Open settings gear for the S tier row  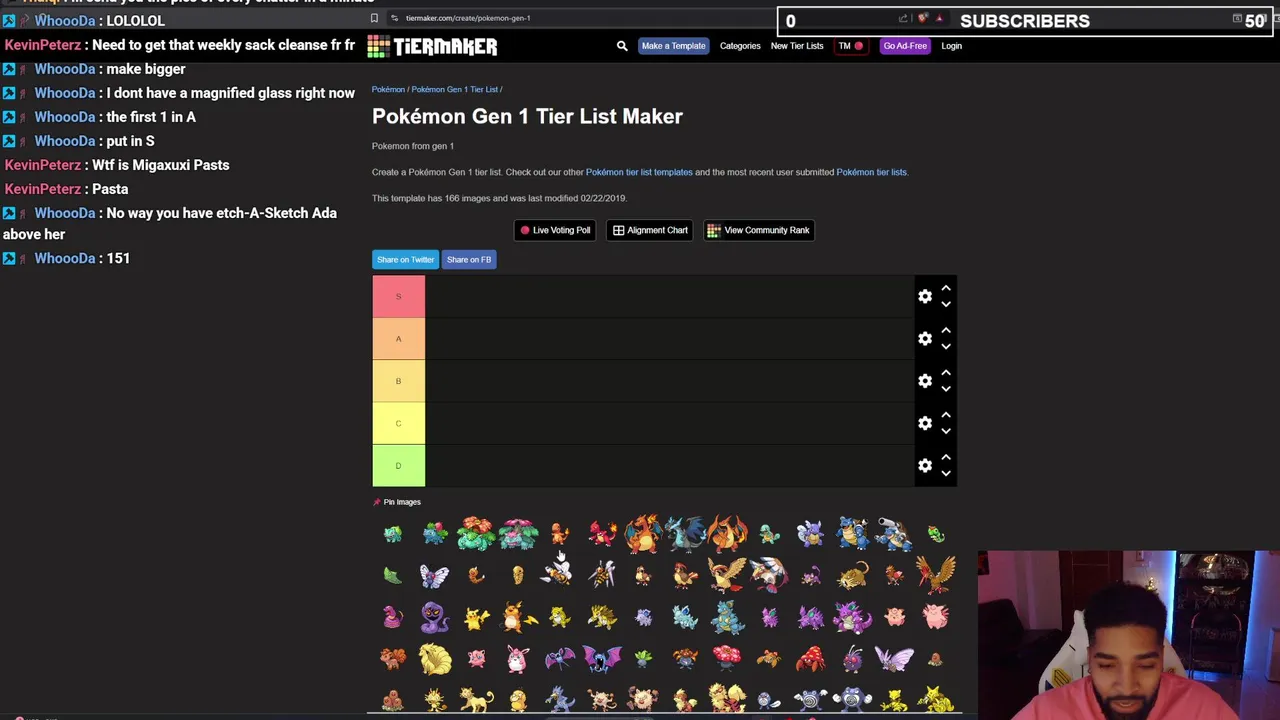925,296
